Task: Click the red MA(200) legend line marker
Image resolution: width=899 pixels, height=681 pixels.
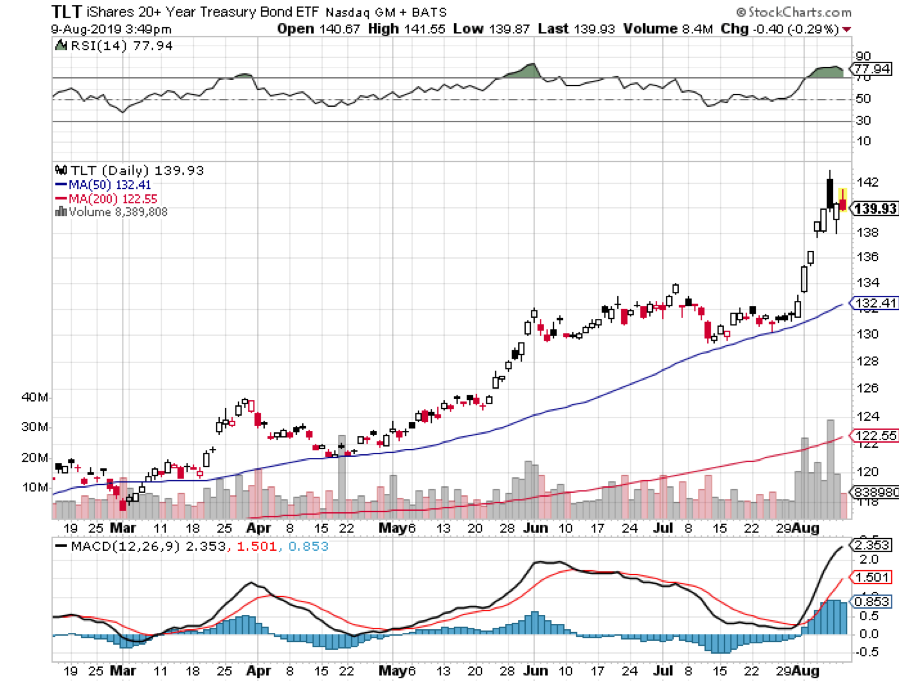Action: coord(60,198)
